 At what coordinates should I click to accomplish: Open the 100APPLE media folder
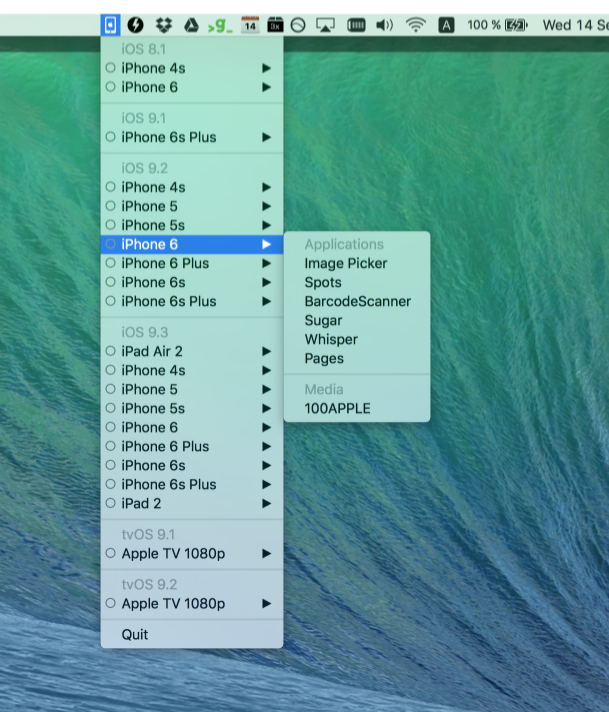(357, 408)
